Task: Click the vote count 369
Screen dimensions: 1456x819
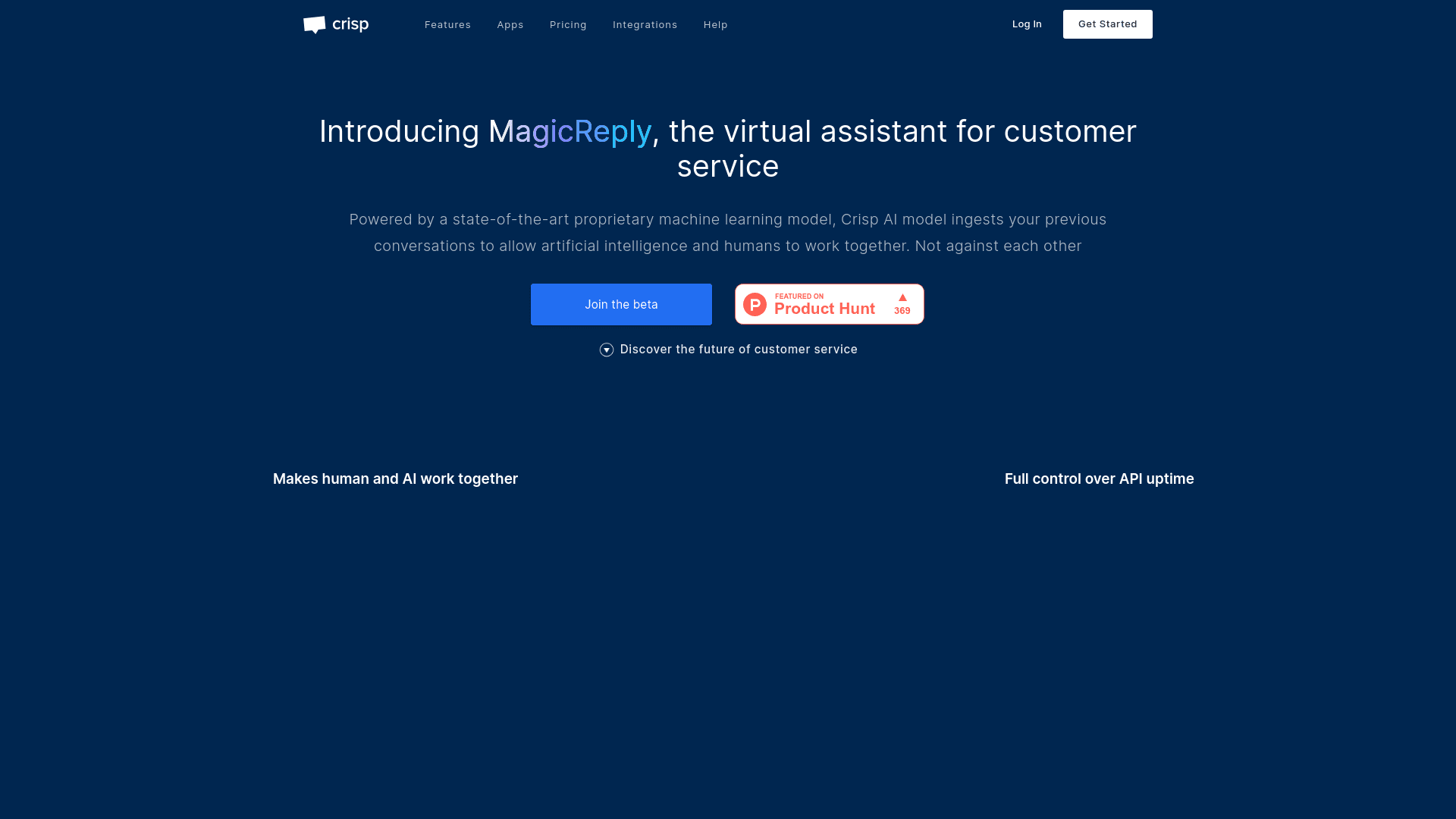Action: [902, 310]
